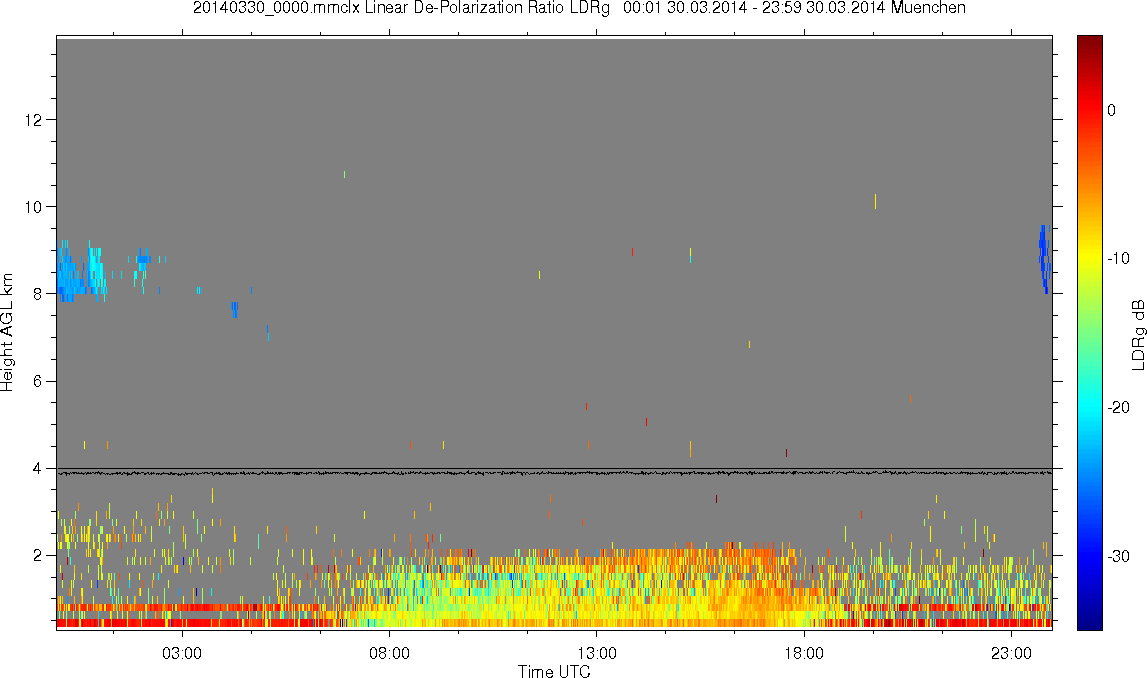Viewport: 1147px width, 678px height.
Task: Click the 'Height AGL km' axis title
Action: point(7,333)
